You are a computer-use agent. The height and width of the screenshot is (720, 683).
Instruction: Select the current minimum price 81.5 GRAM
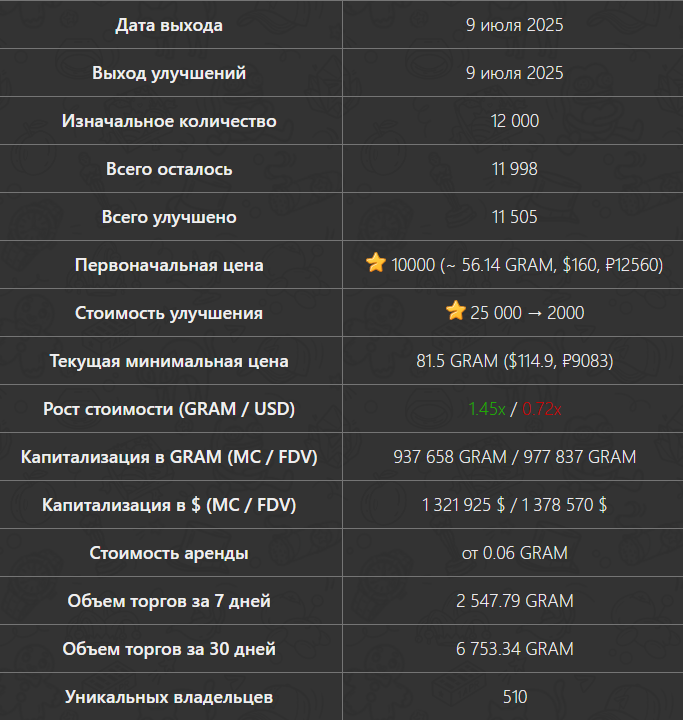click(x=457, y=361)
